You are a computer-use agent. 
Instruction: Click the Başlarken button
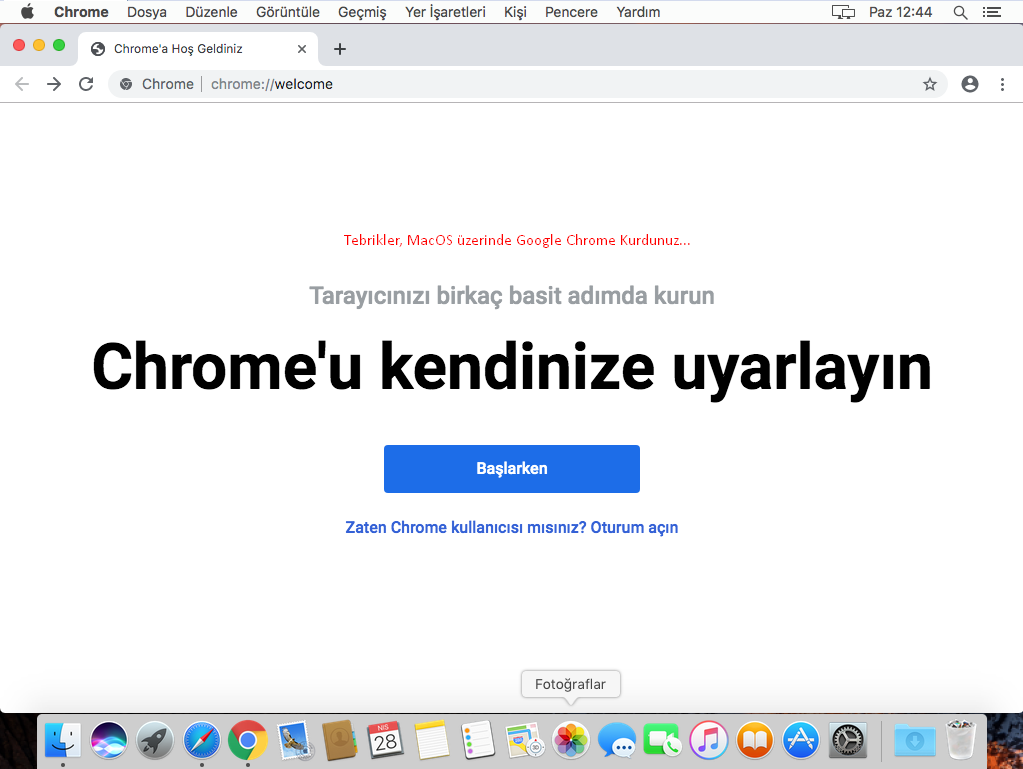[512, 469]
